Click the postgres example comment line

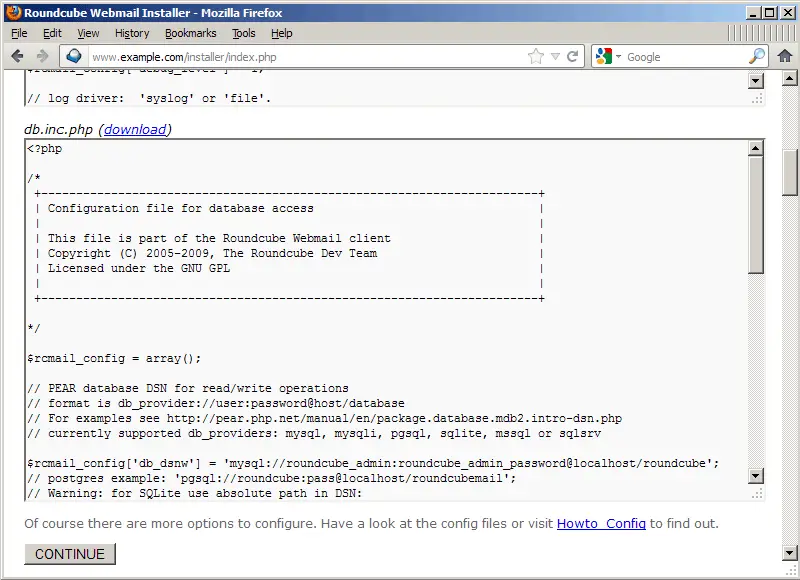(271, 478)
